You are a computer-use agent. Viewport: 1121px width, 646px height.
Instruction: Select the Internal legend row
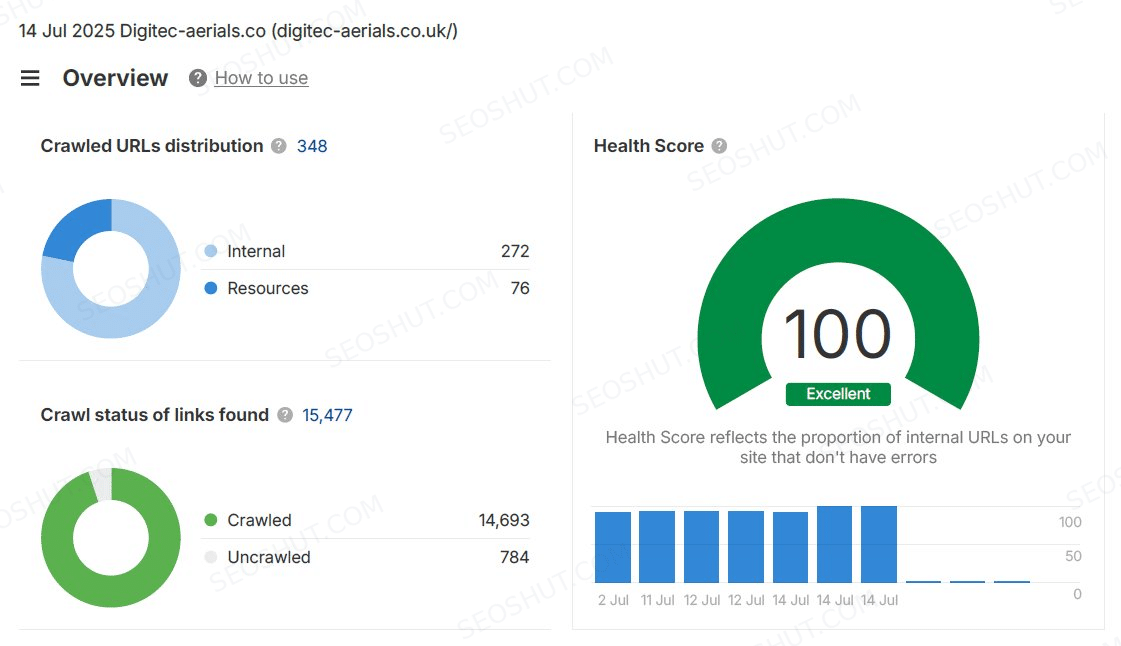[x=367, y=252]
